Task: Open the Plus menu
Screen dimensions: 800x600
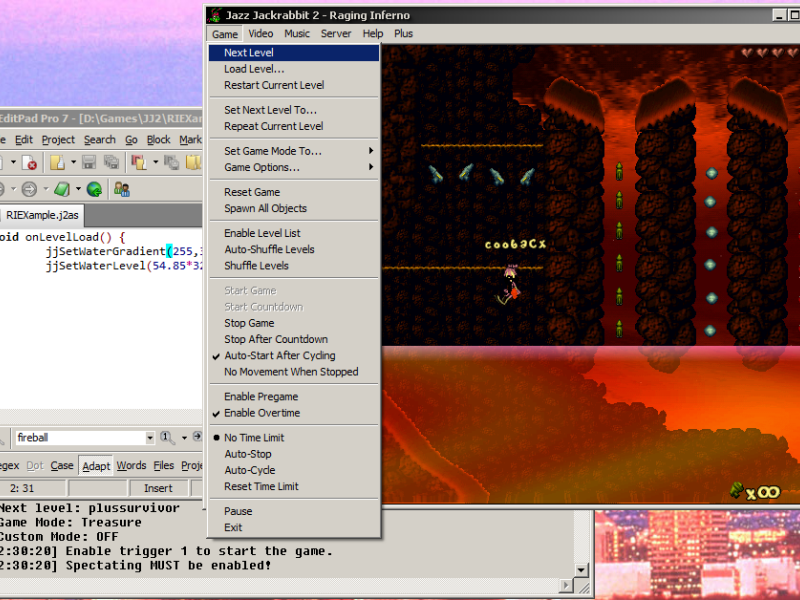Action: click(403, 34)
